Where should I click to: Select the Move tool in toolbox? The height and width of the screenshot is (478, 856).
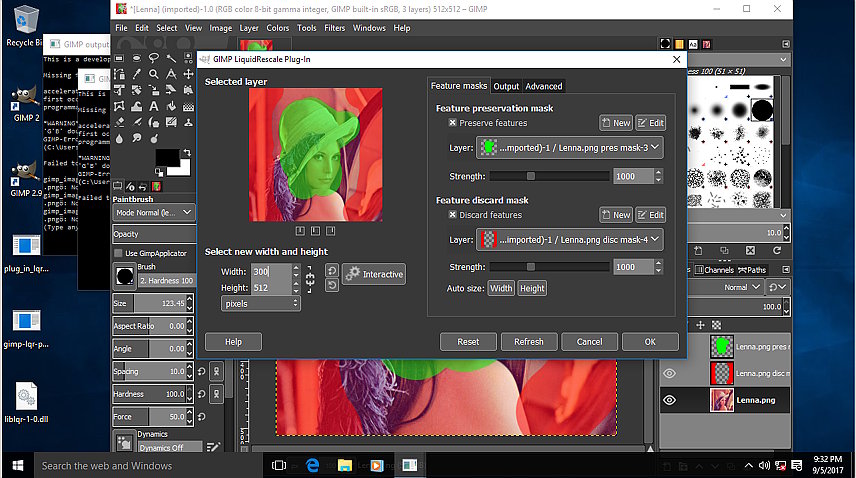pos(188,74)
